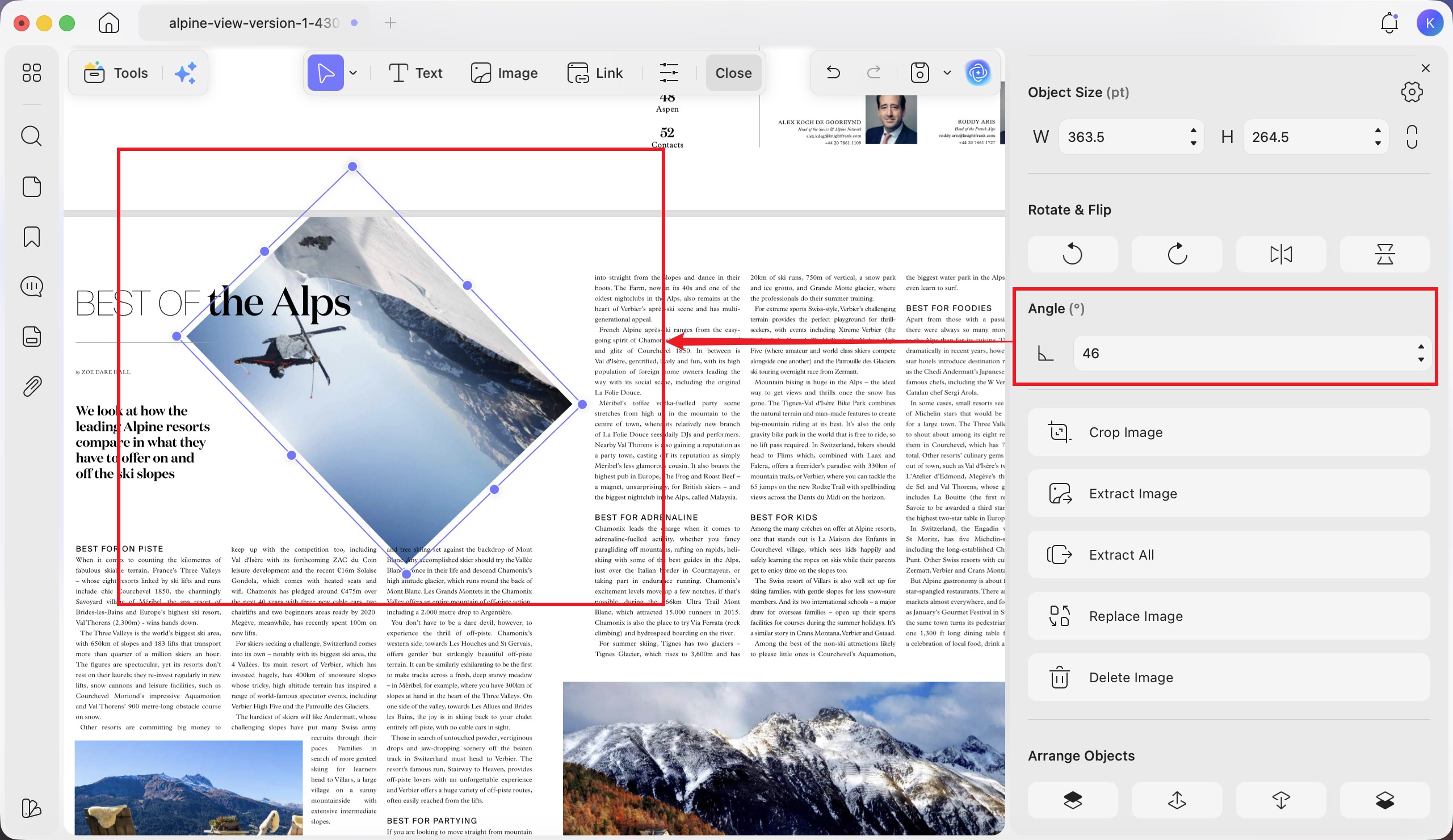Flip image horizontally

click(1281, 254)
